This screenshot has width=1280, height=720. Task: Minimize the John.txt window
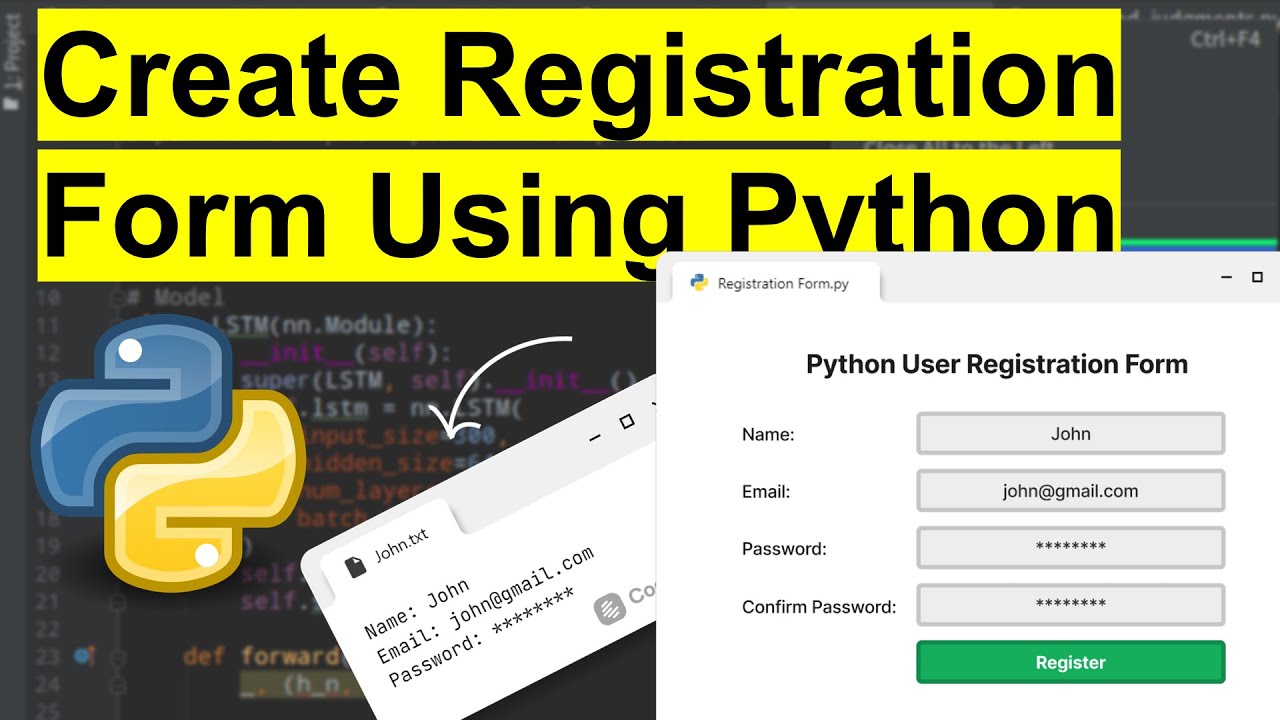coord(595,438)
